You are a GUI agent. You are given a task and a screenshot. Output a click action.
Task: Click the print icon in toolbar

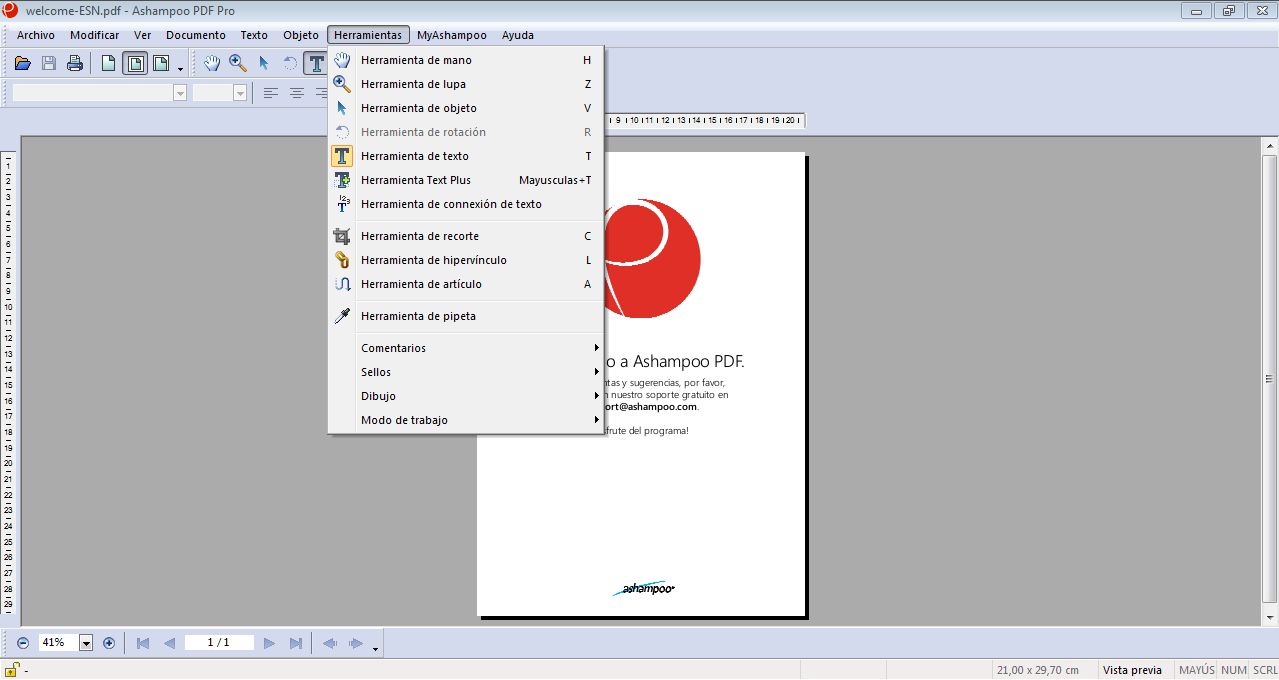click(75, 64)
